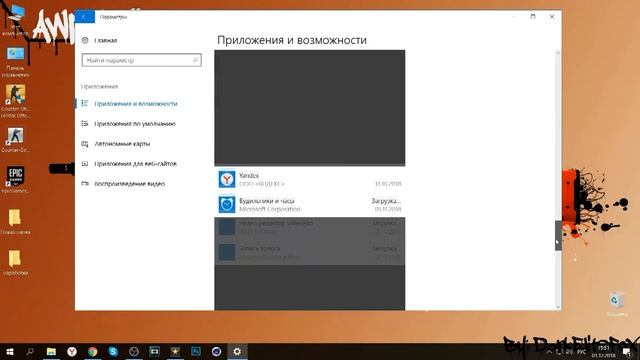Open the Главная home page
Screen dimensions: 640x360
click(x=100, y=40)
